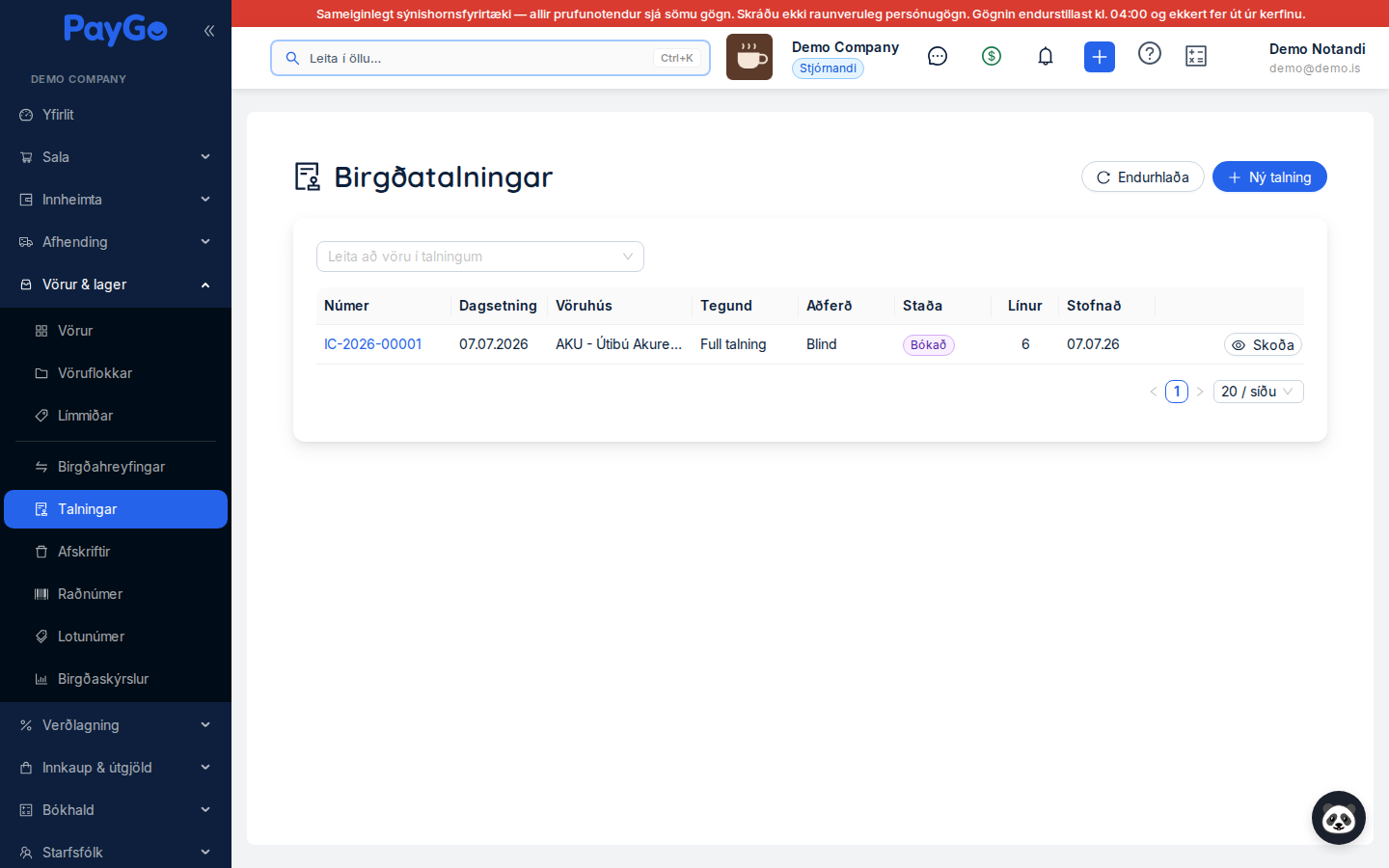Click the PayGo logo

(116, 30)
